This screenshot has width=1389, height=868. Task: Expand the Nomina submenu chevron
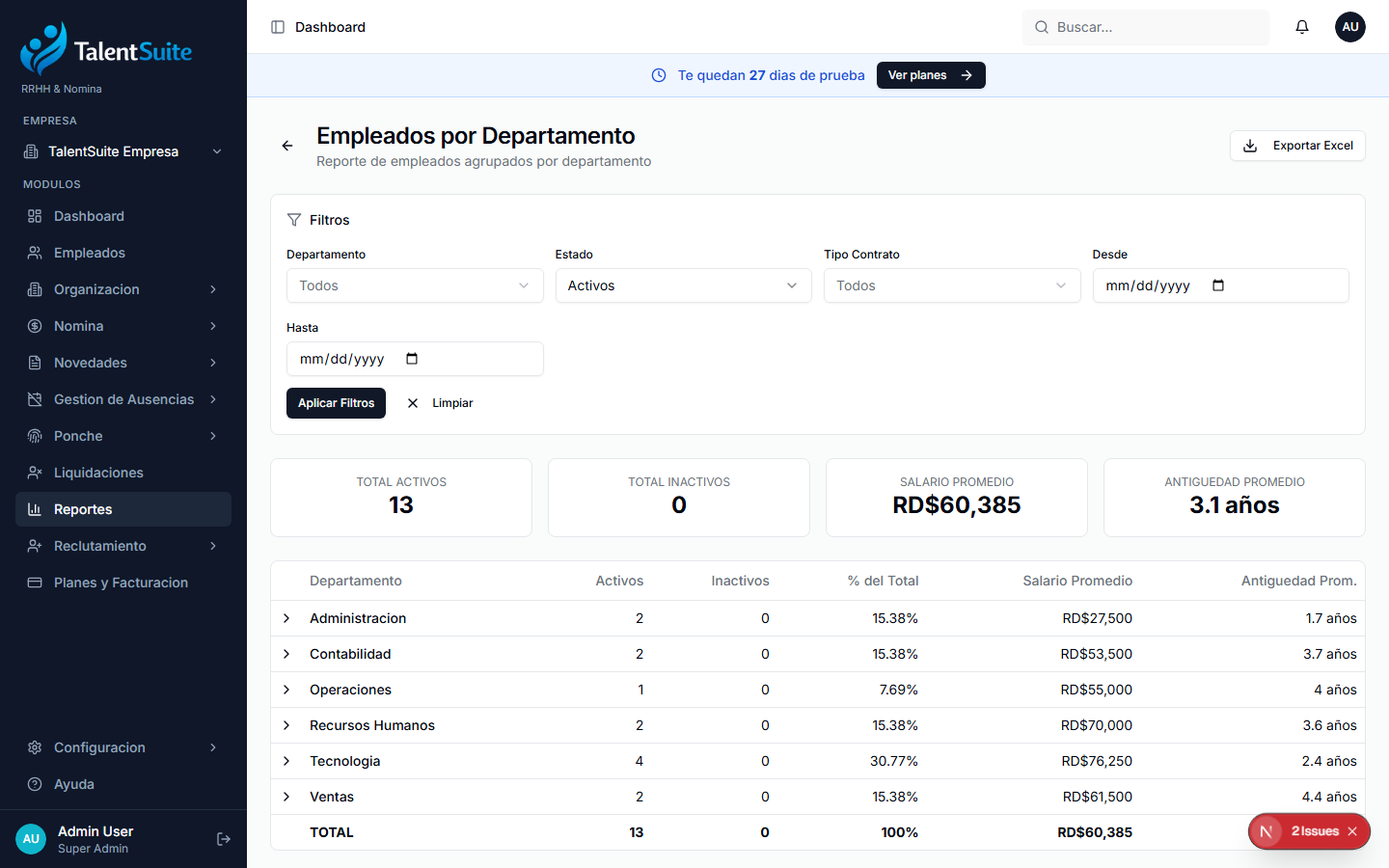point(213,326)
